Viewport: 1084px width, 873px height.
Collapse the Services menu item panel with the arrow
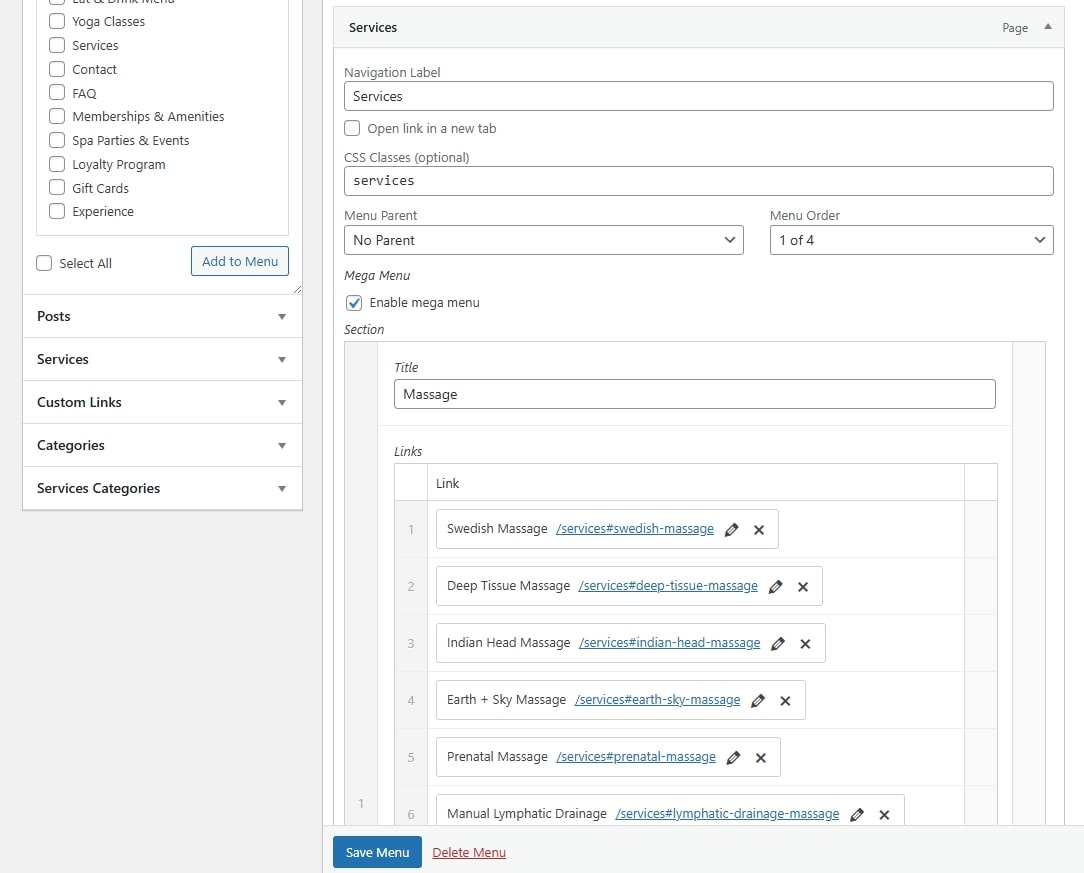(x=1047, y=27)
